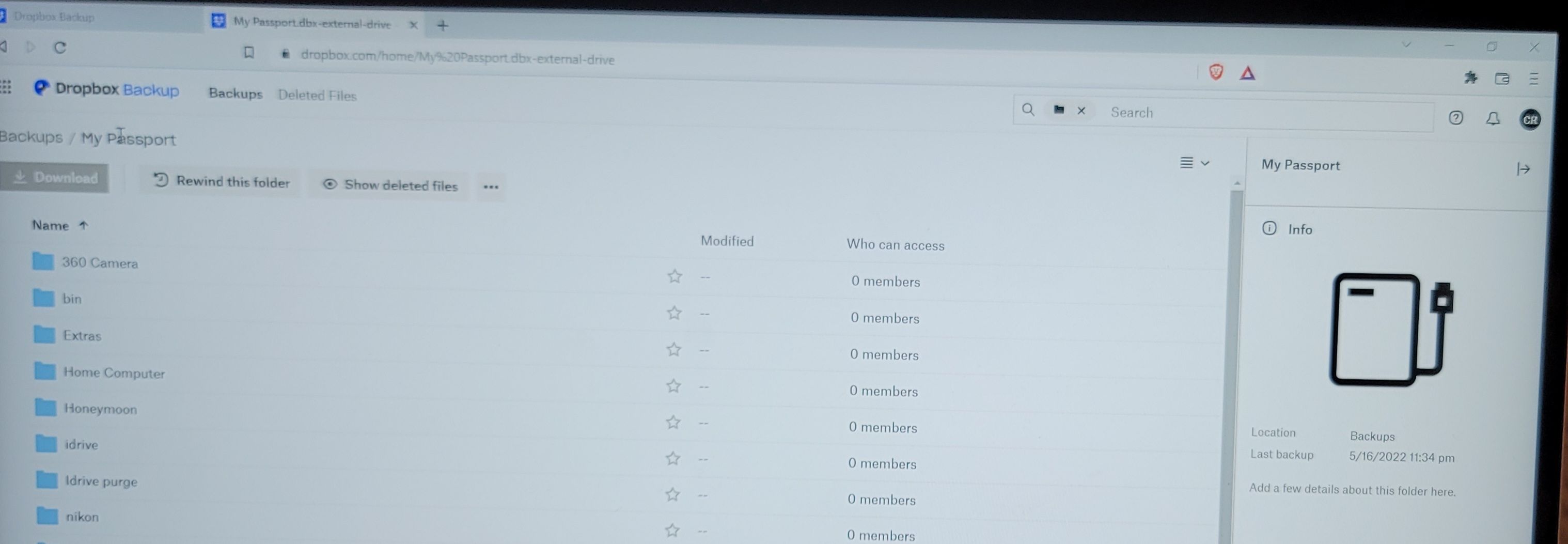Click the search magnifier icon

(1028, 109)
